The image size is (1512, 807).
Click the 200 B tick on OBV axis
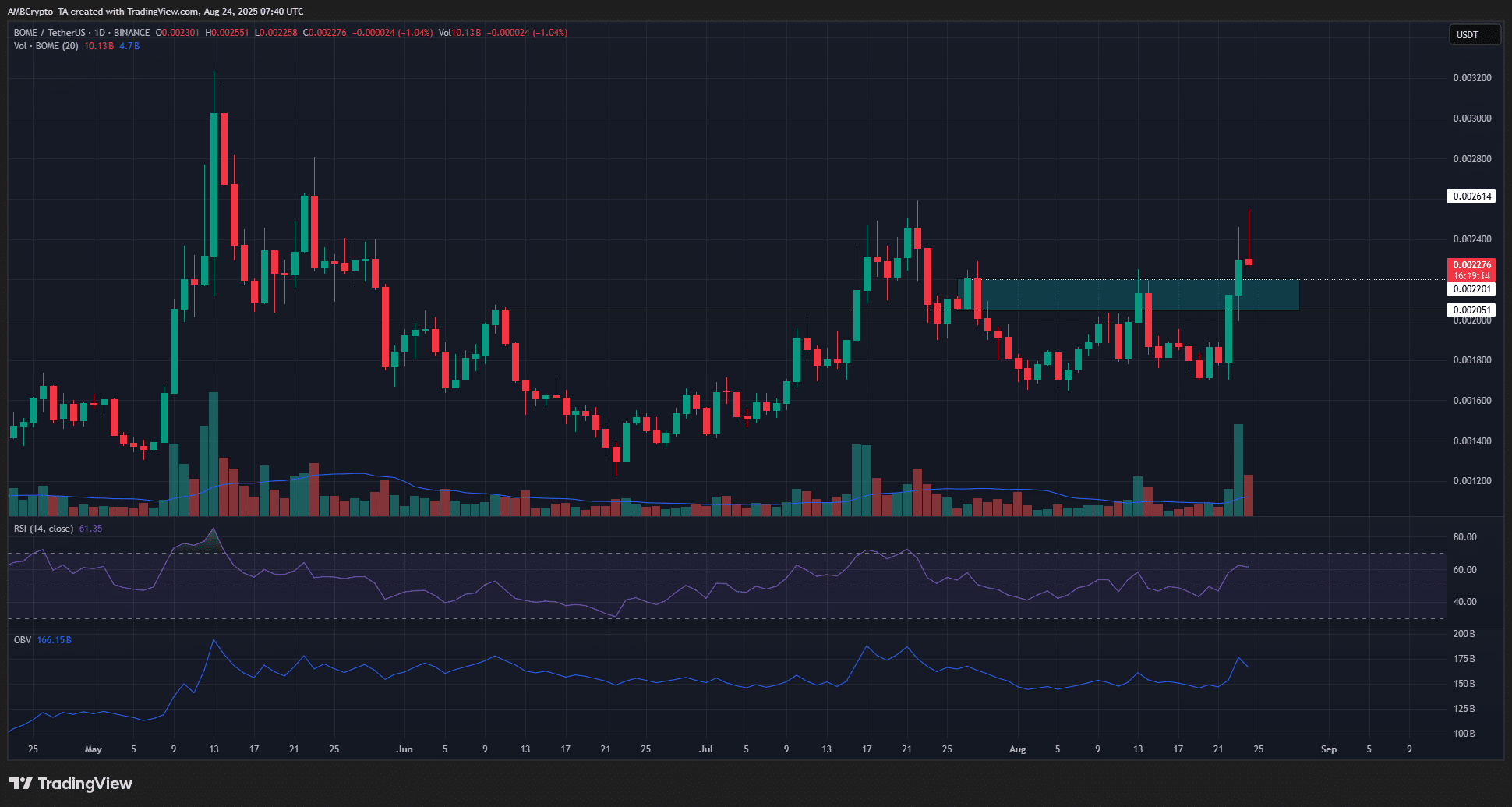coord(1464,635)
